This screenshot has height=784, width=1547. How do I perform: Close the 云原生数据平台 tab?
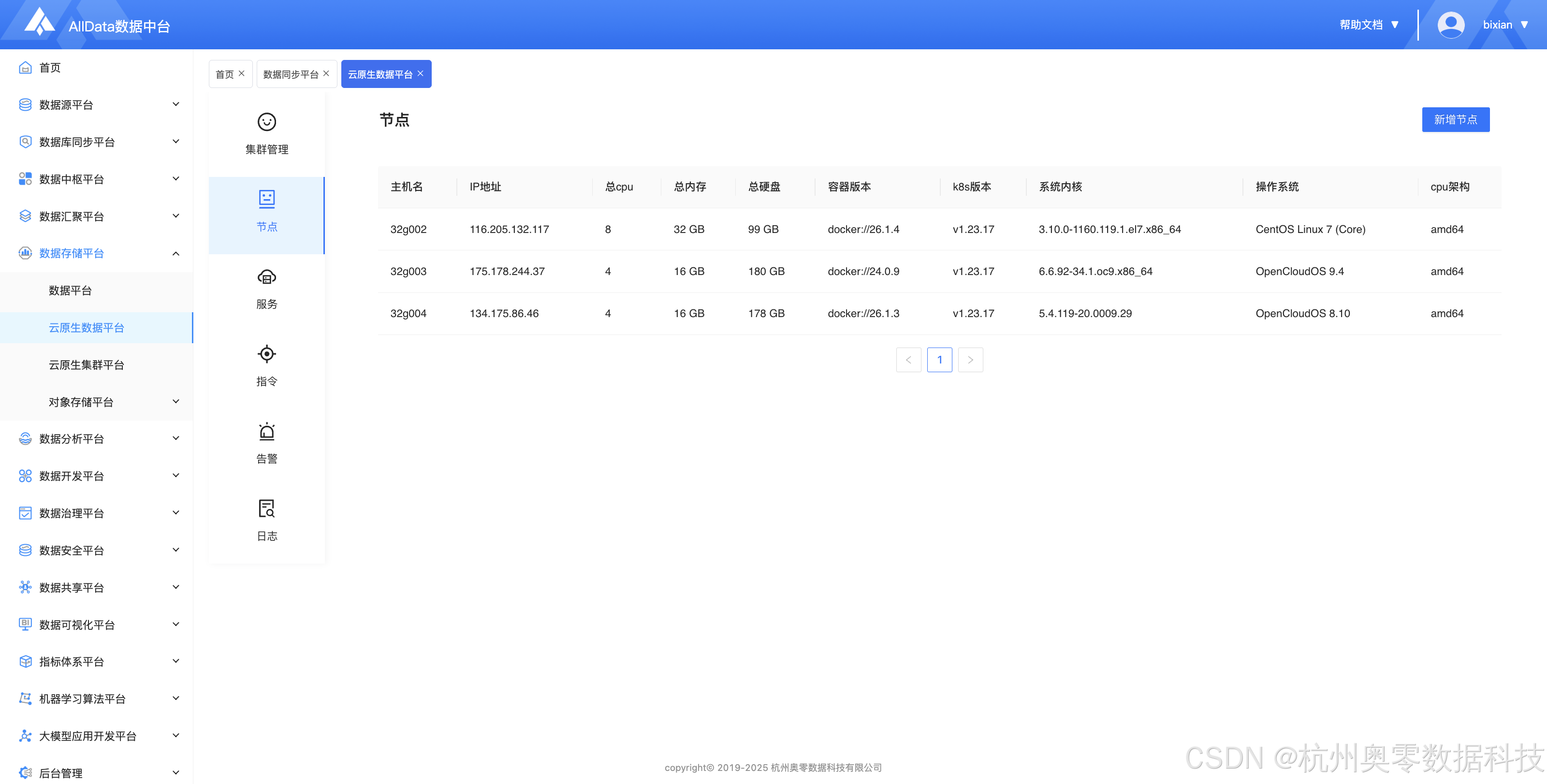coord(421,73)
